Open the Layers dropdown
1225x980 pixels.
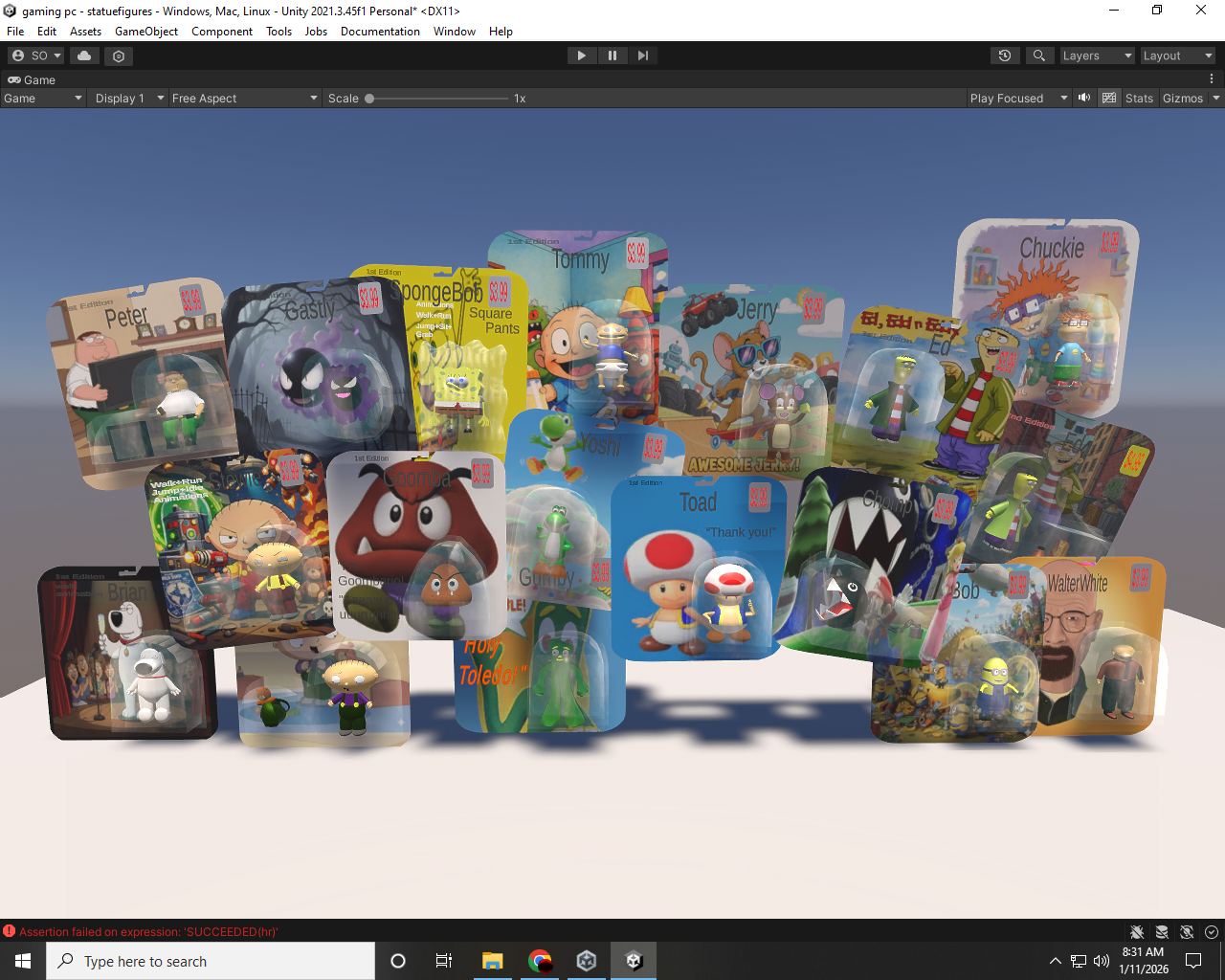(1097, 56)
